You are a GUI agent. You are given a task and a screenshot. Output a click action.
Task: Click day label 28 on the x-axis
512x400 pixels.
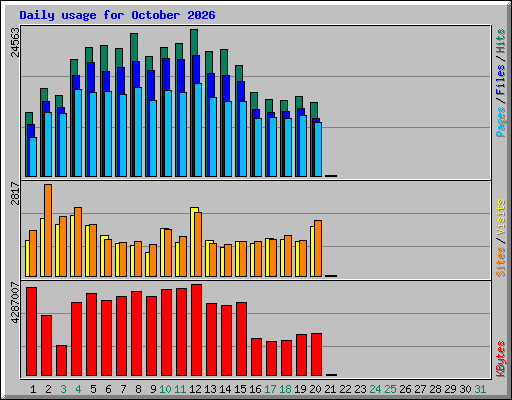click(435, 389)
